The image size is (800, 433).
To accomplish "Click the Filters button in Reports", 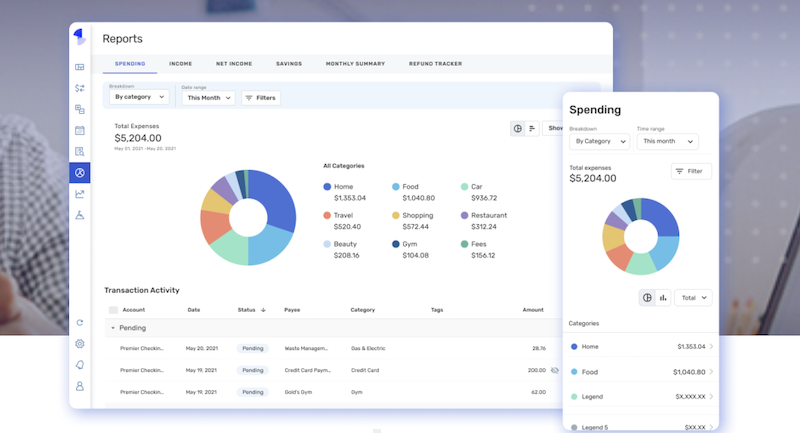I will point(261,98).
